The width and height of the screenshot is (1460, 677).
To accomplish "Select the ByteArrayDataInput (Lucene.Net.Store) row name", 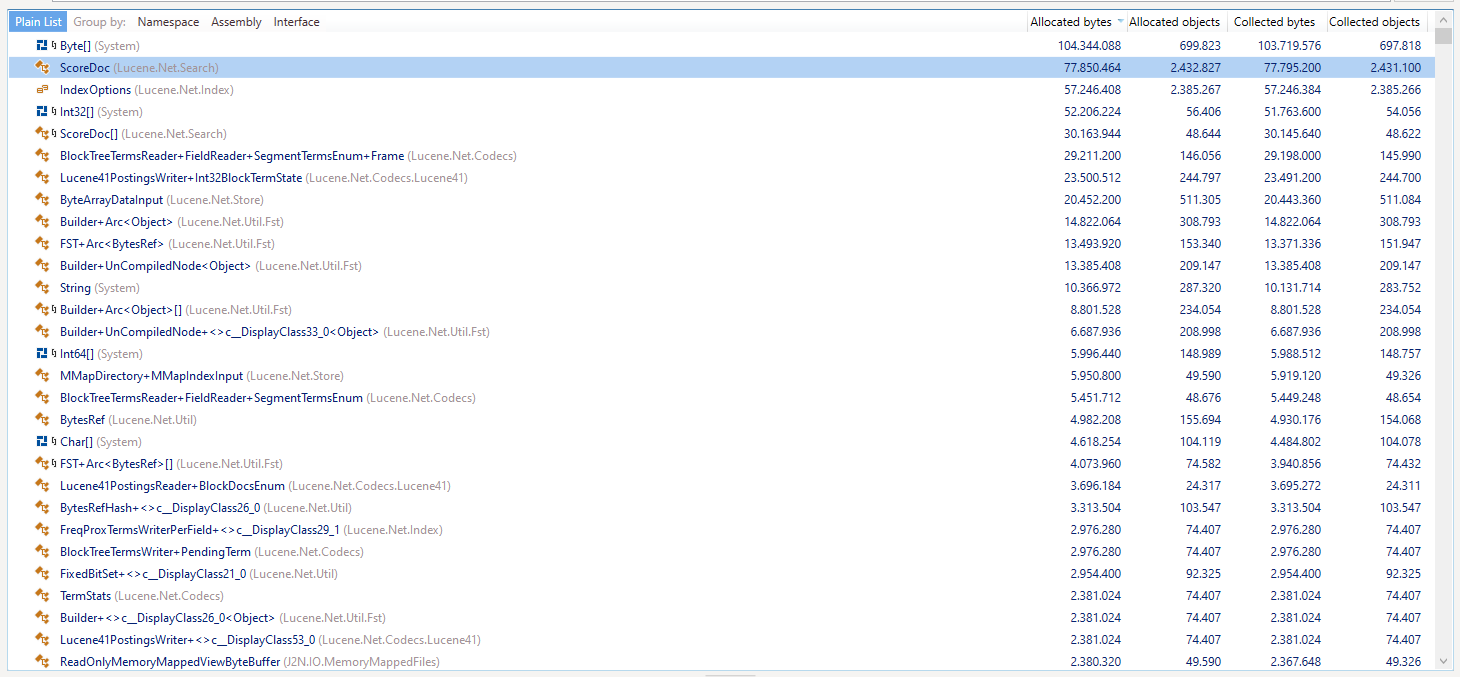I will tap(162, 200).
